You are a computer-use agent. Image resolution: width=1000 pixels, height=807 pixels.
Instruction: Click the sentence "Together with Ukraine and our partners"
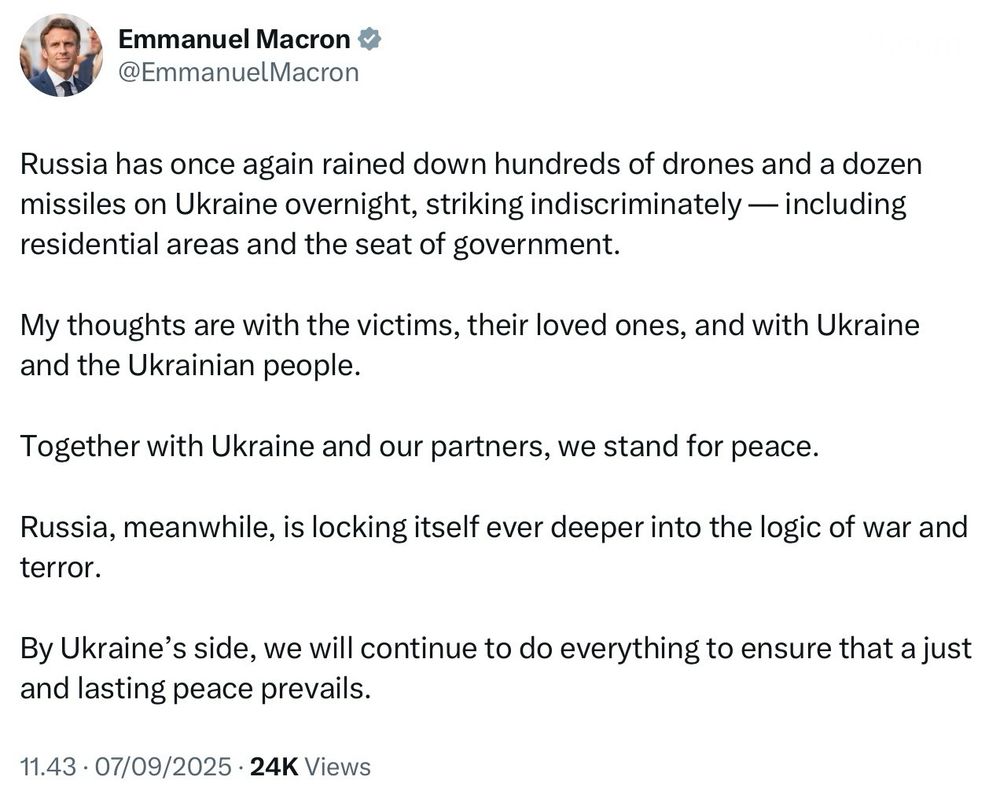point(419,445)
